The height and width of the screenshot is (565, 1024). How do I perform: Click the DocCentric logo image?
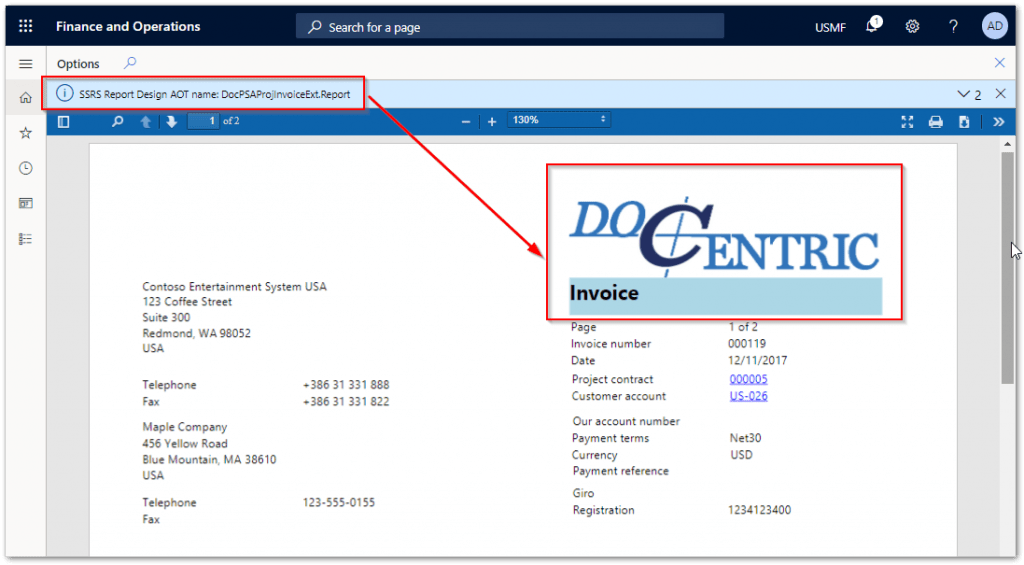coord(724,236)
